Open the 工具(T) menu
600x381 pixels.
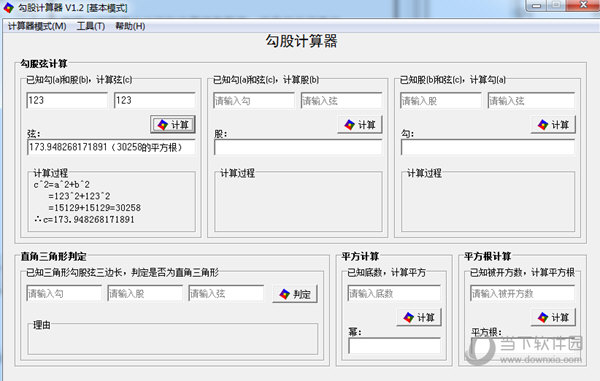point(91,26)
